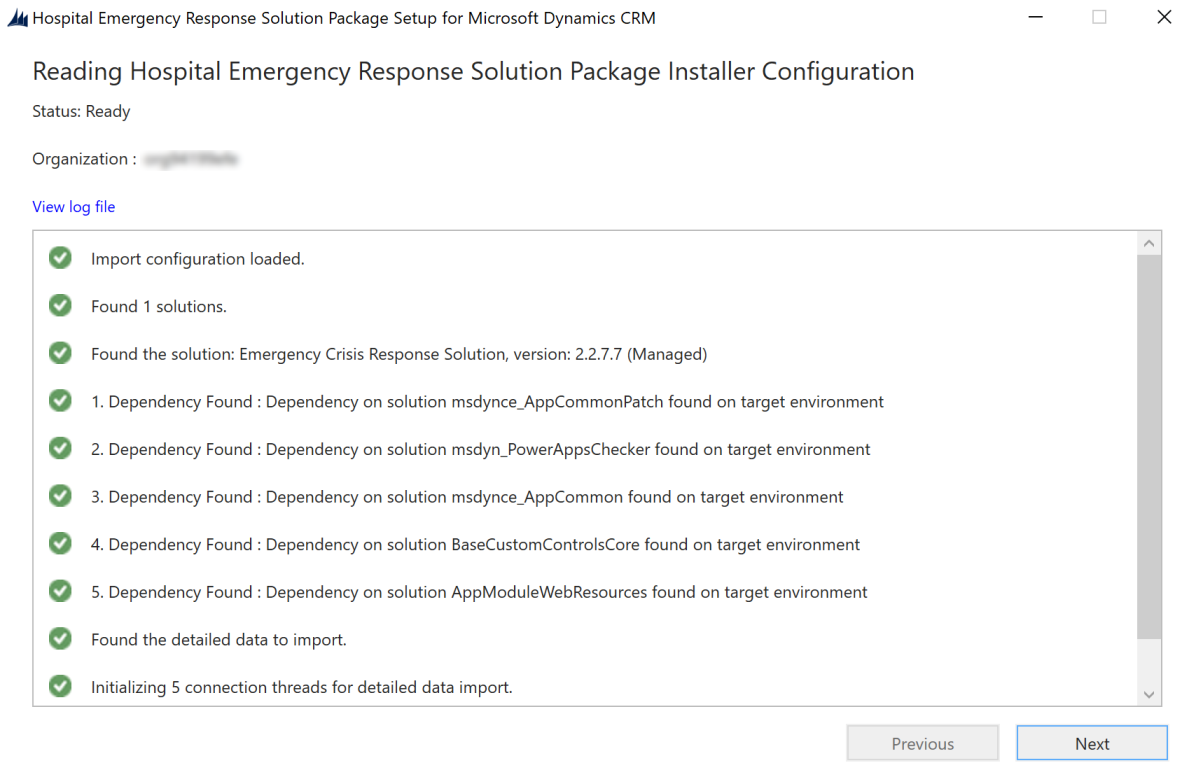Image resolution: width=1182 pixels, height=770 pixels.
Task: Click green check beside Found 1 solutions
Action: (x=61, y=306)
